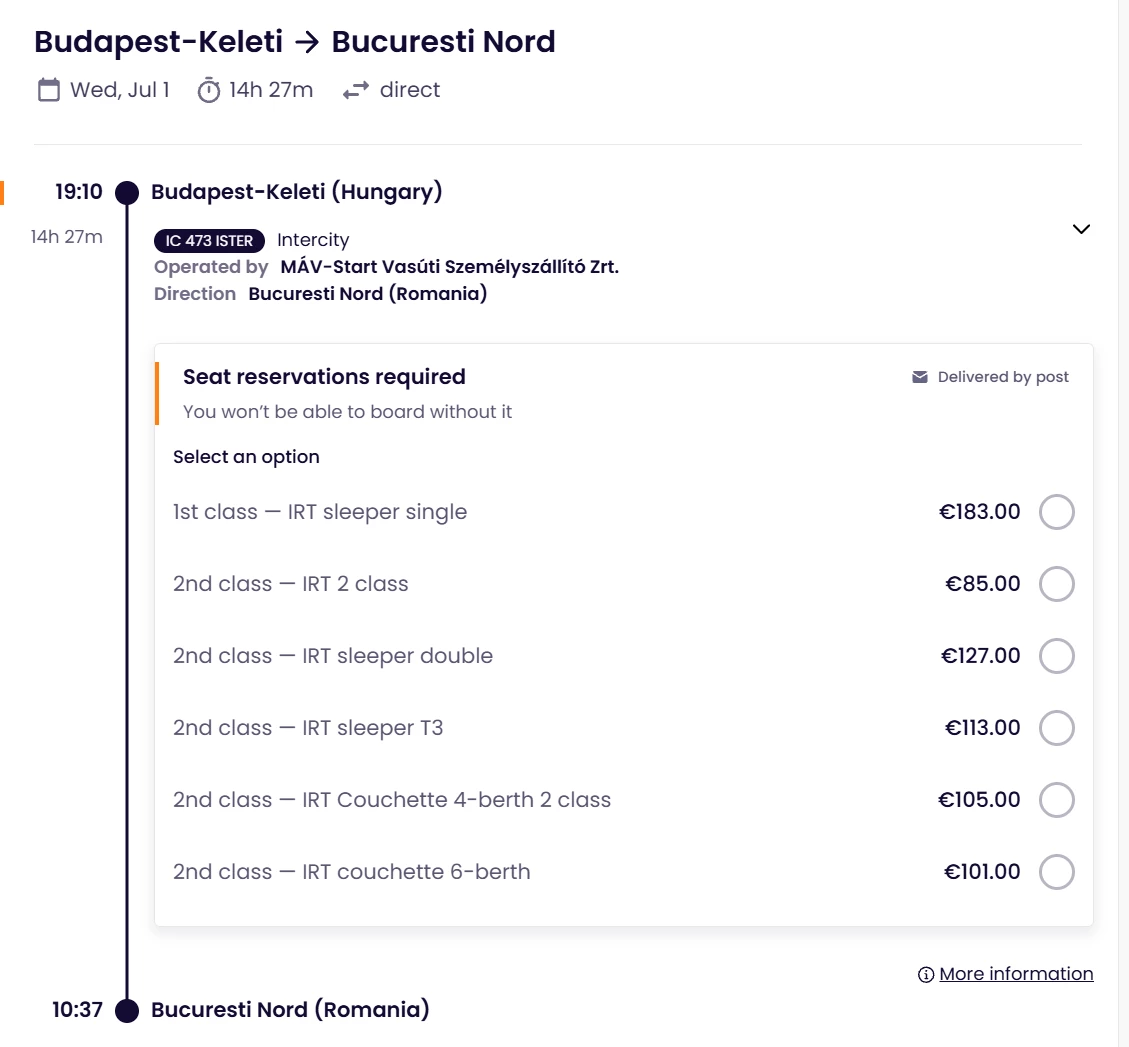This screenshot has width=1129, height=1047.
Task: Click the Budapest-Keleti departure stop dot
Action: [x=127, y=192]
